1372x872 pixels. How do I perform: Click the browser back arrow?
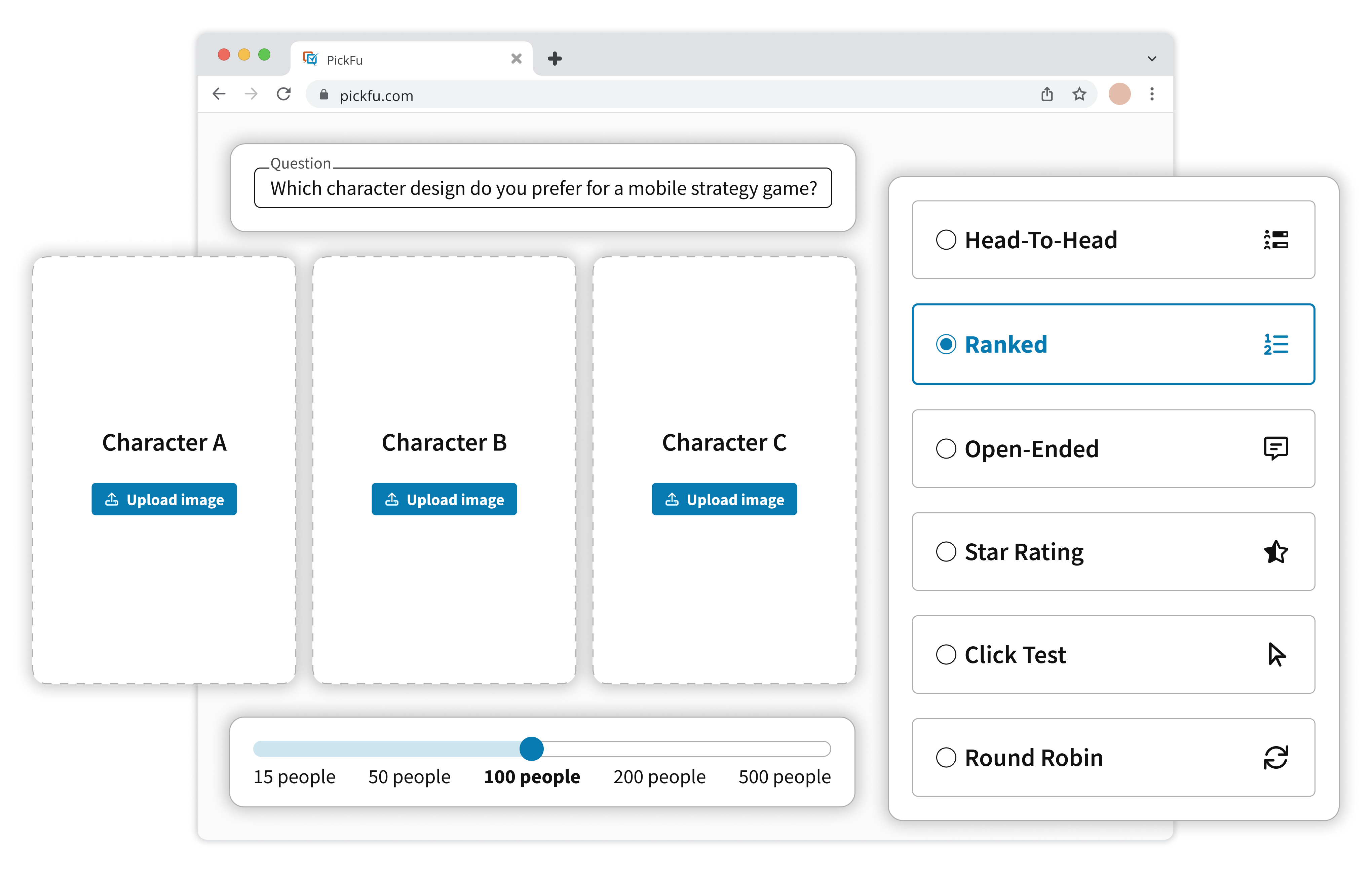point(219,94)
